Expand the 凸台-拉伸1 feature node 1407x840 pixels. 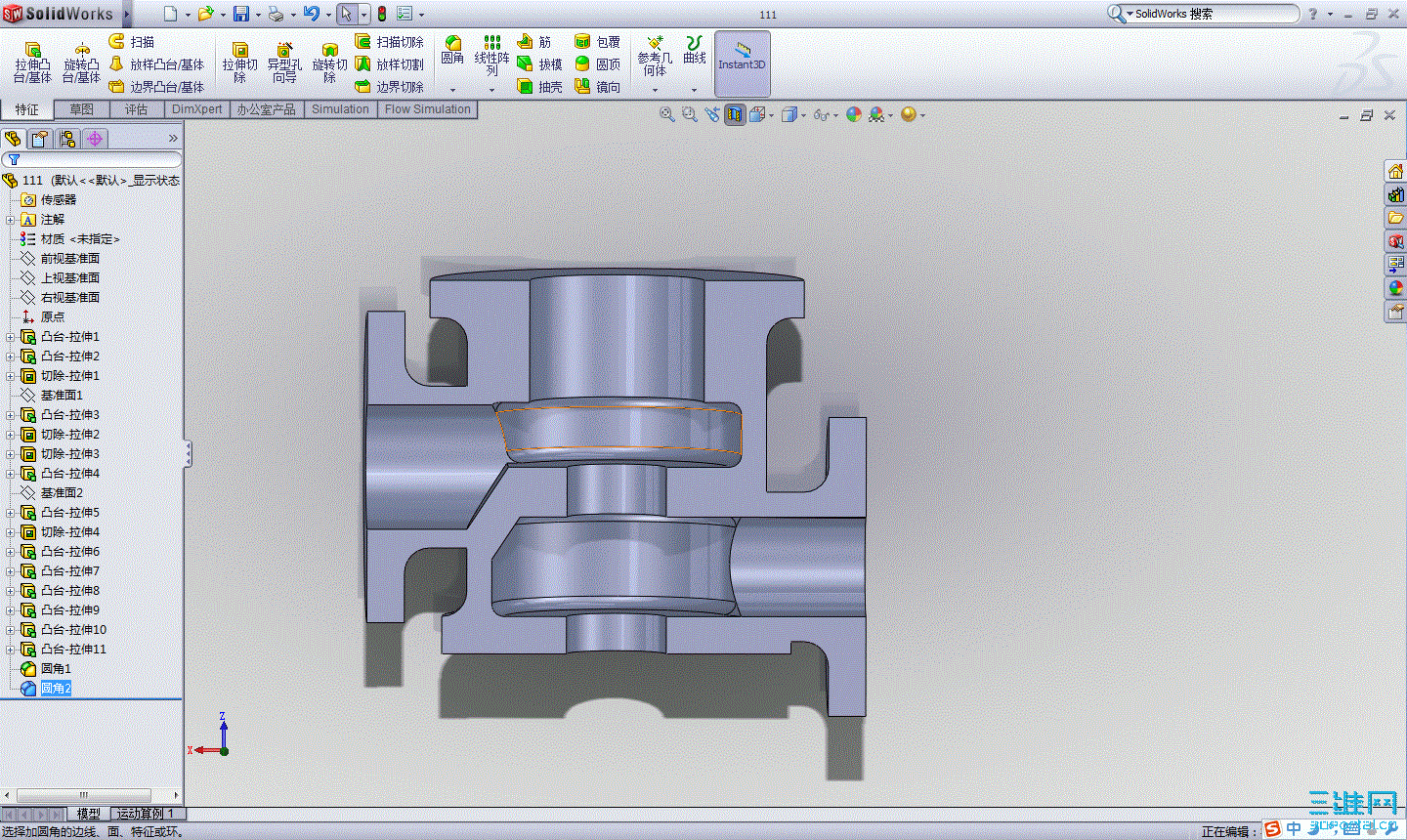click(11, 337)
